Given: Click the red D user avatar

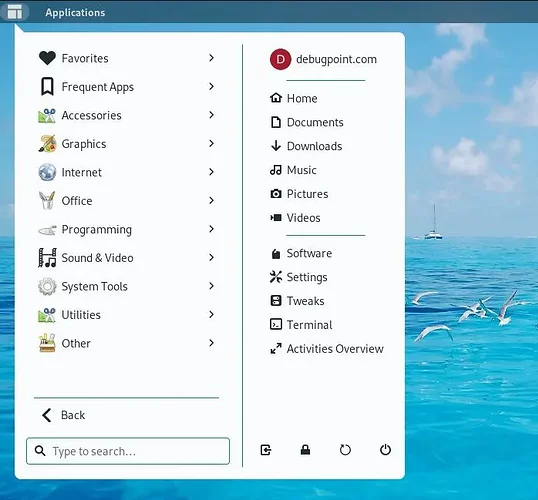Looking at the screenshot, I should pos(280,59).
